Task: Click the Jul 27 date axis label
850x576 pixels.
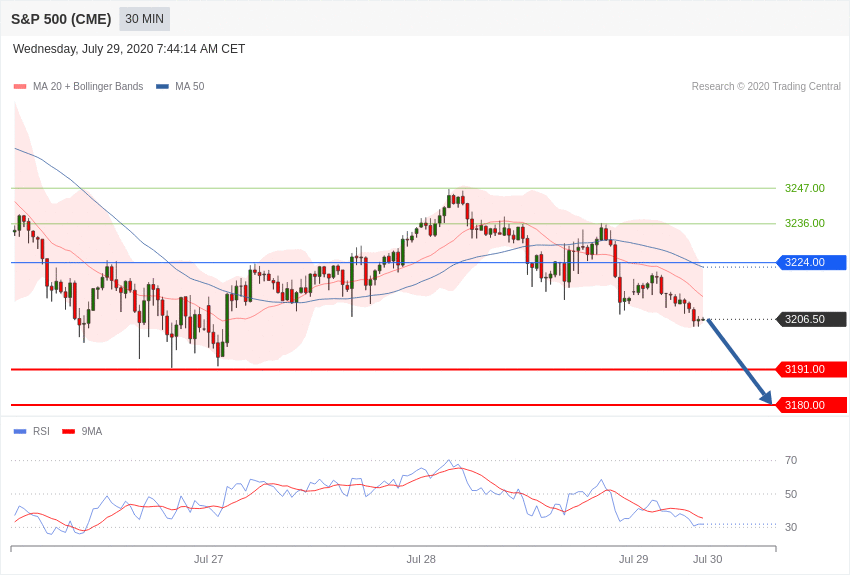Action: [209, 559]
